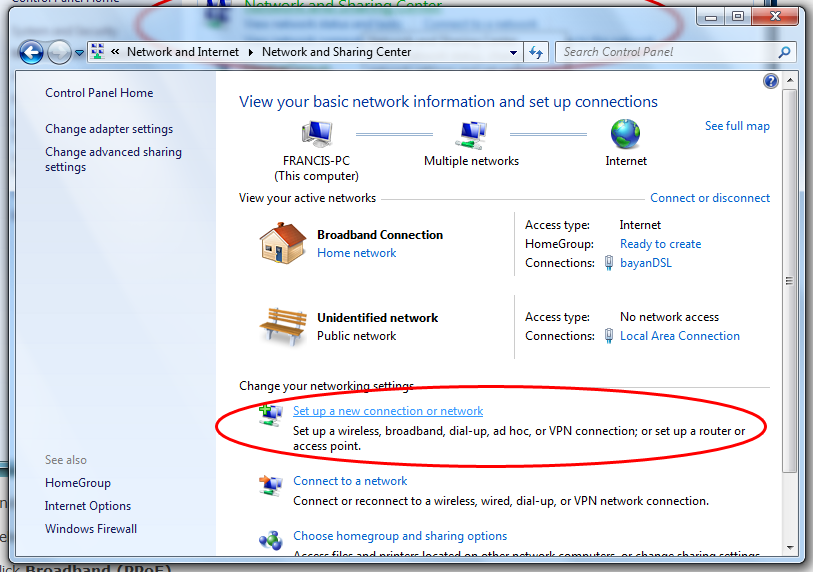813x572 pixels.
Task: Click the Broadband Connection house icon
Action: pos(282,243)
